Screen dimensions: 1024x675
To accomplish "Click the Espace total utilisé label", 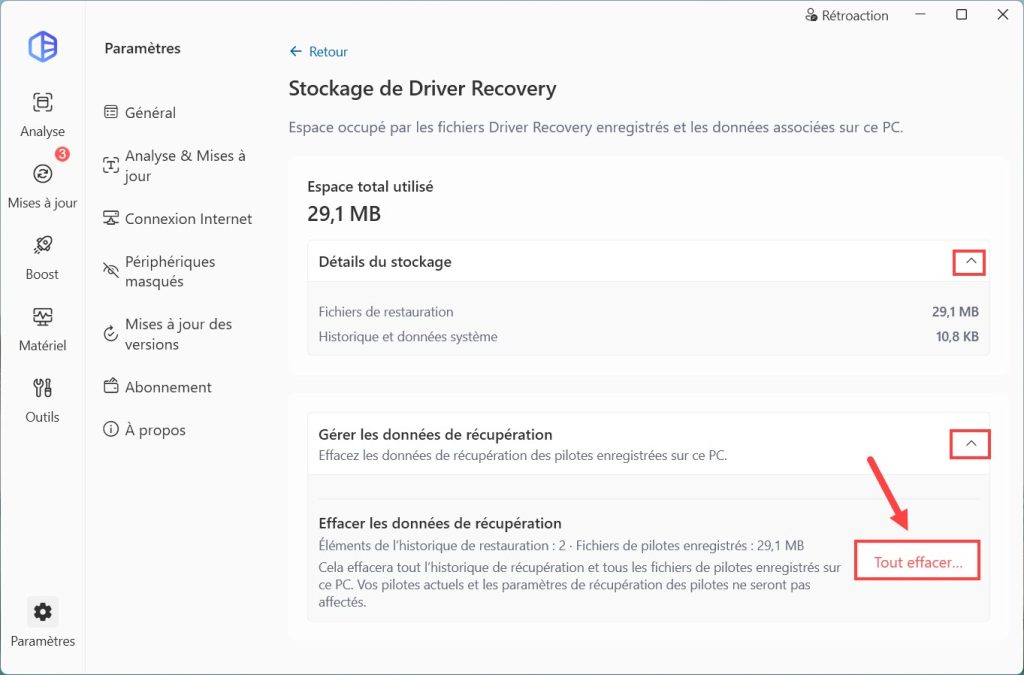I will click(x=370, y=187).
